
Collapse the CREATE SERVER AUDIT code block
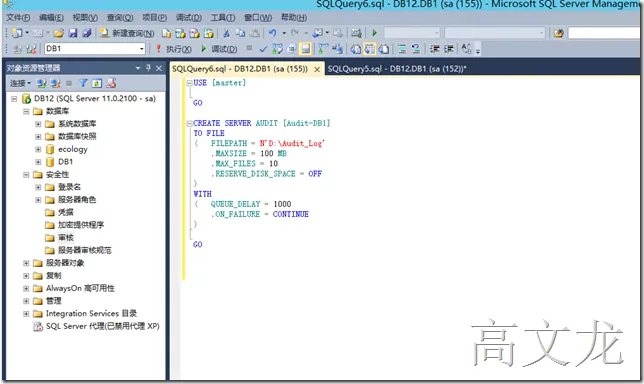[x=190, y=123]
